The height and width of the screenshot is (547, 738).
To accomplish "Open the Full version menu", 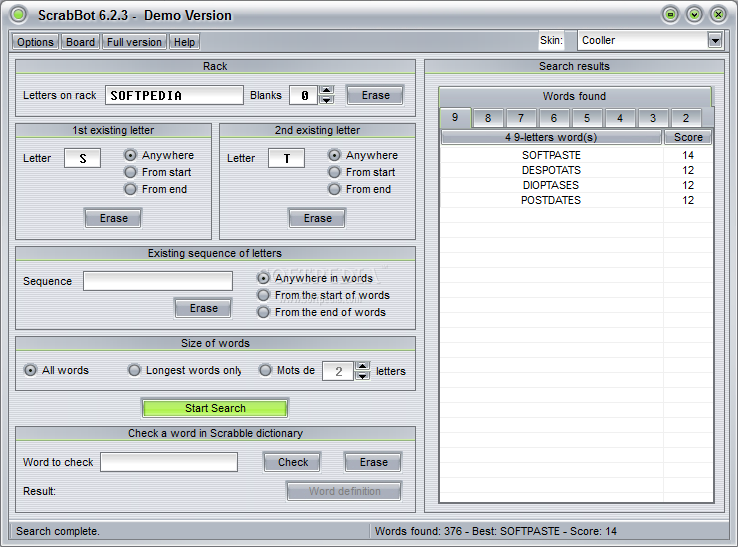I will coord(134,42).
